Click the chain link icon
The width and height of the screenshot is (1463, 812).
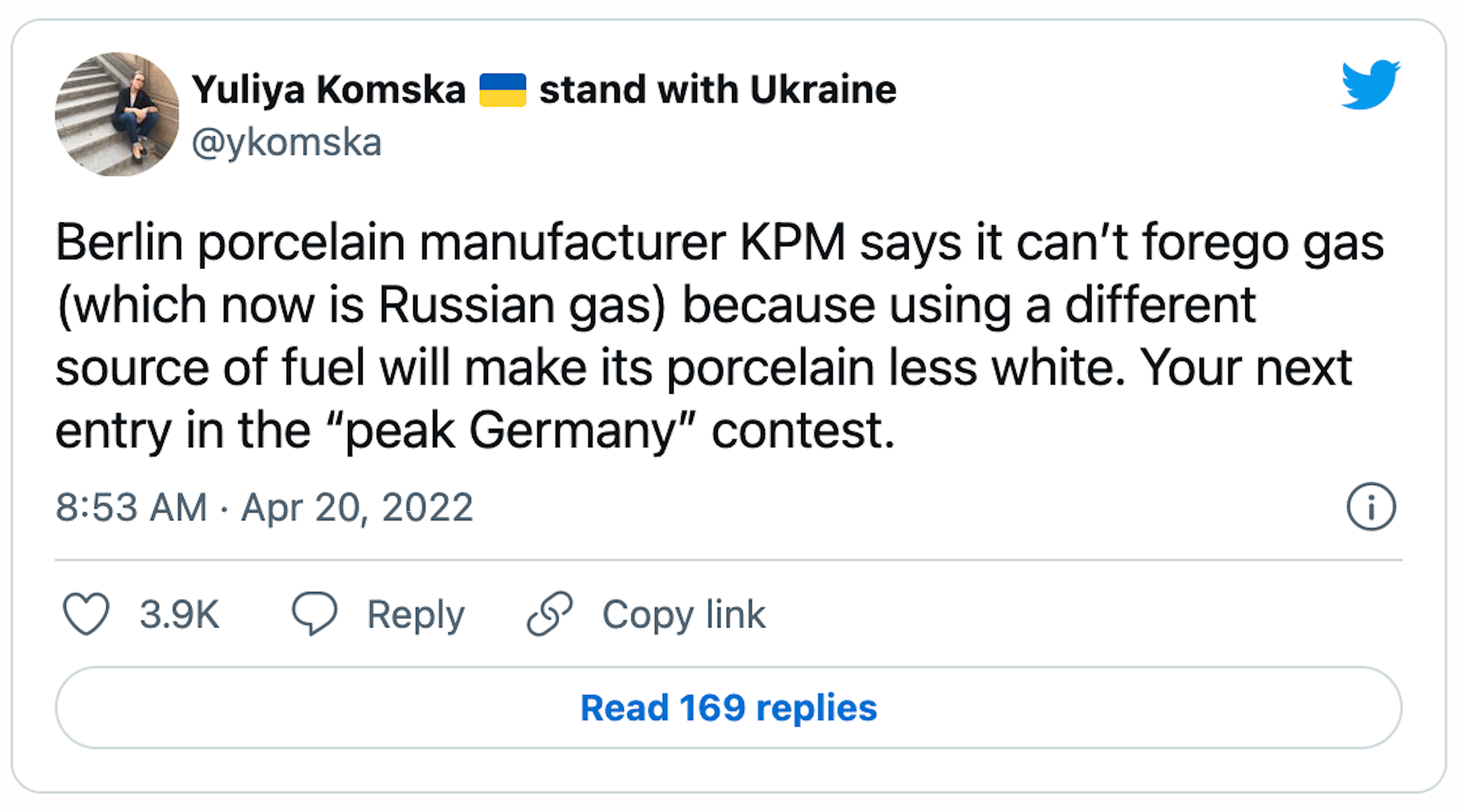550,614
